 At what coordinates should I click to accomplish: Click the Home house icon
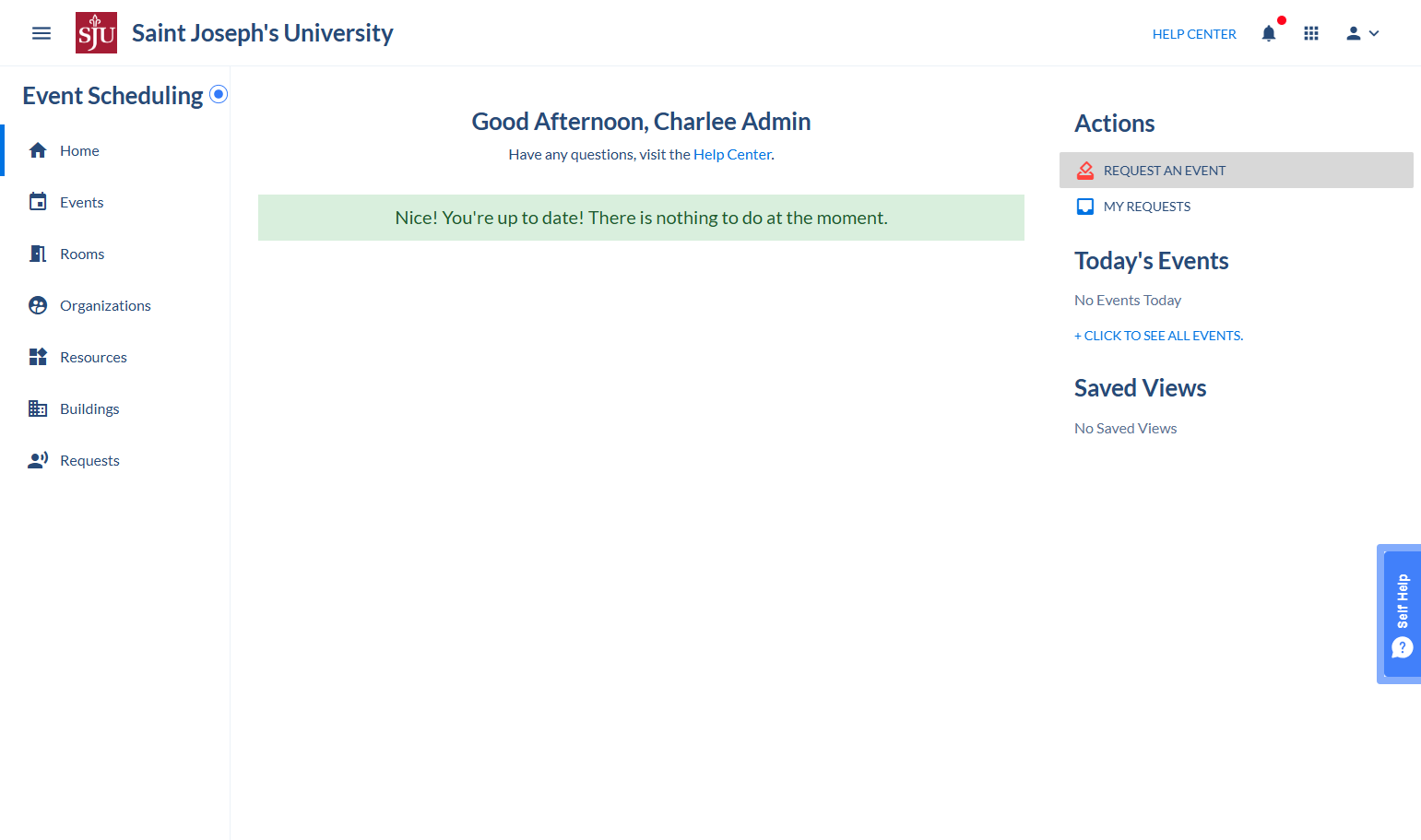point(38,150)
